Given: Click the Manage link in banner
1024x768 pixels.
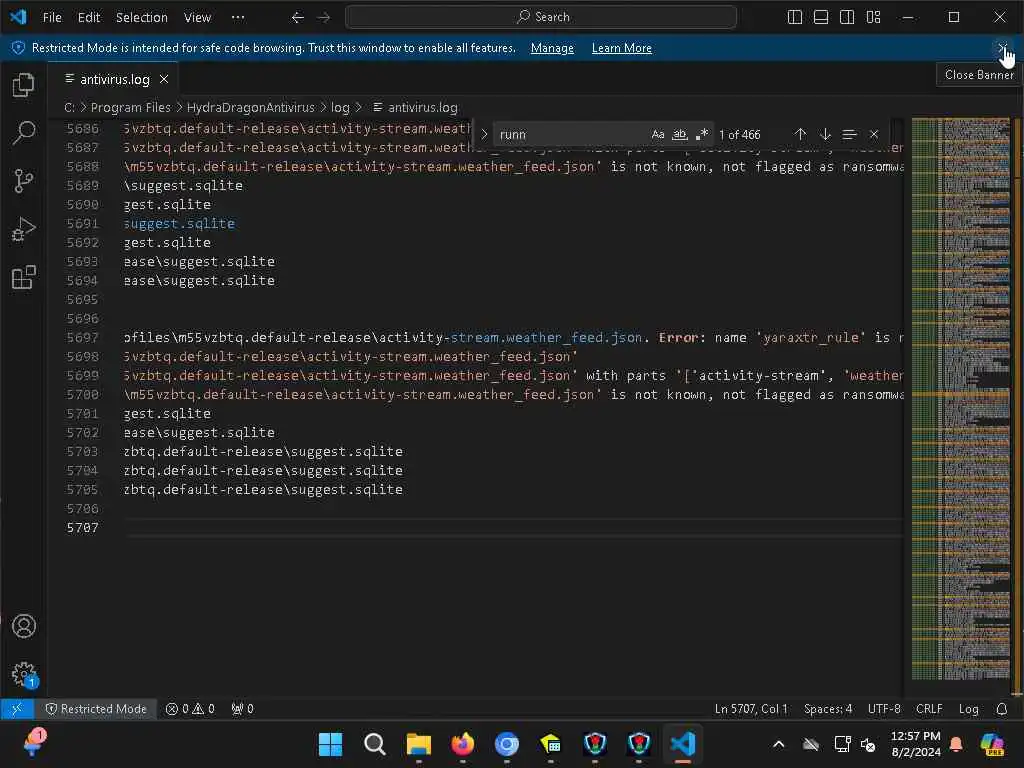Looking at the screenshot, I should pos(552,48).
